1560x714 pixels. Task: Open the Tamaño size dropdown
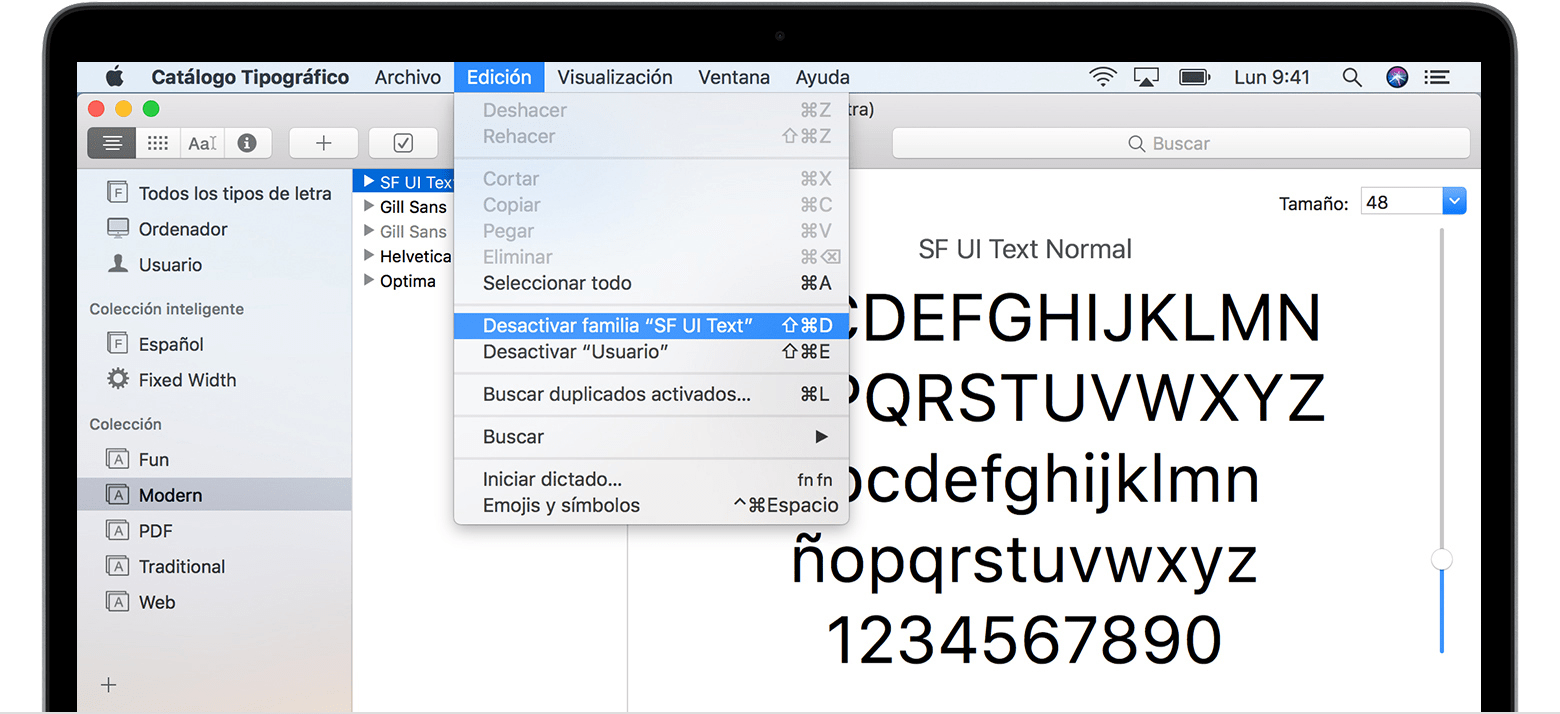[x=1455, y=200]
